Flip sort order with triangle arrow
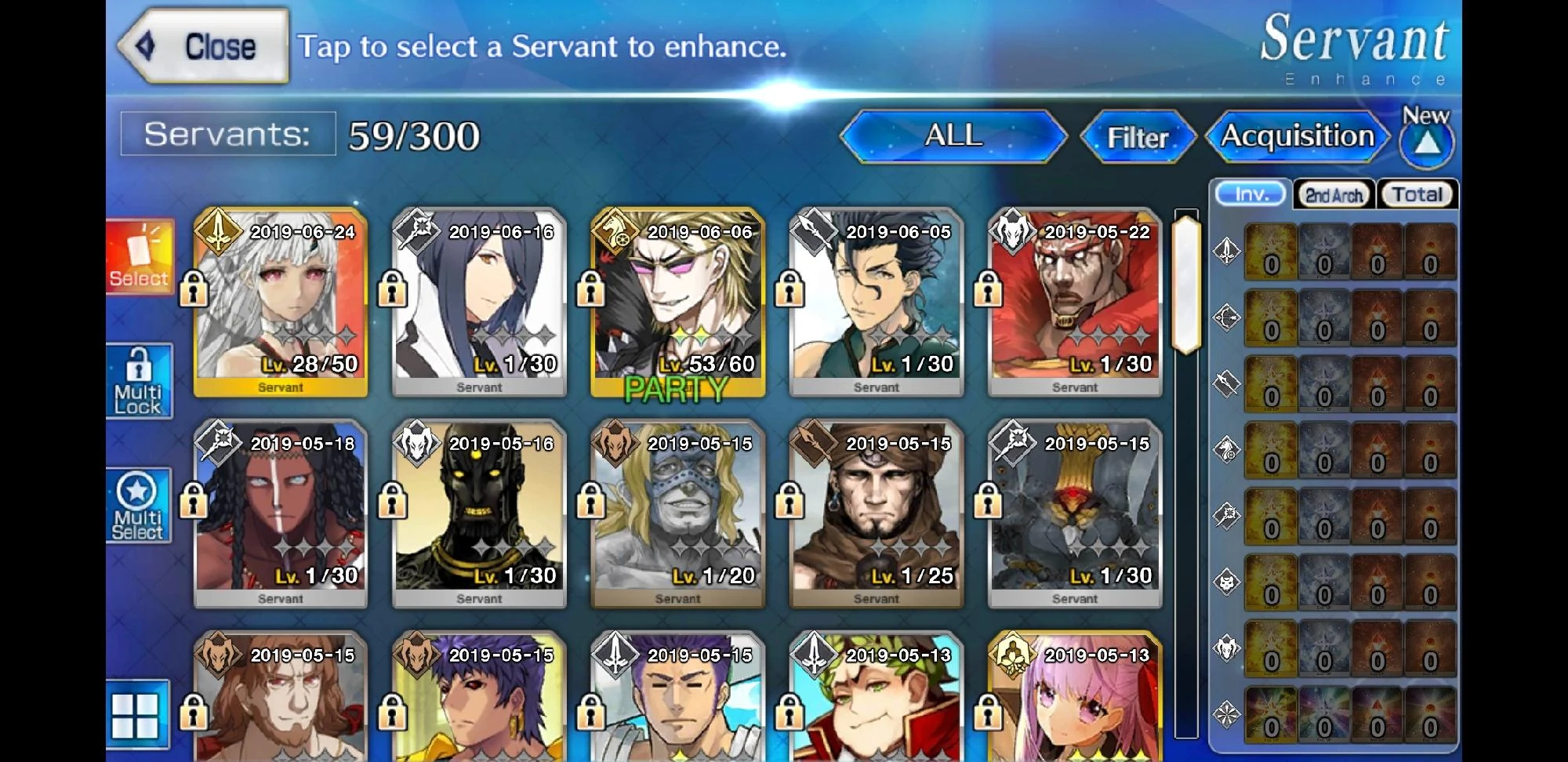This screenshot has width=1568, height=762. click(x=1426, y=142)
